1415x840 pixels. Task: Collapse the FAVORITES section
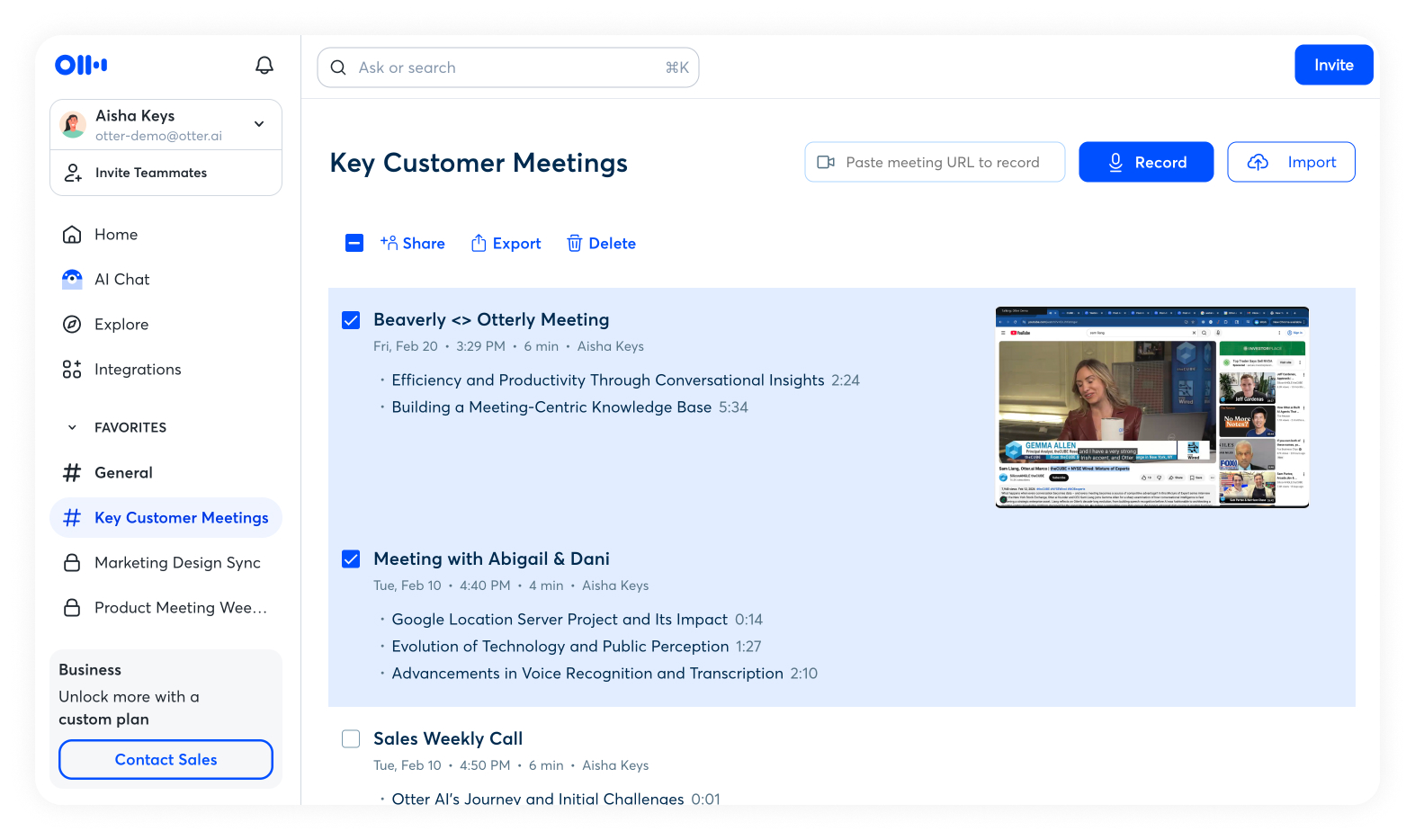73,428
